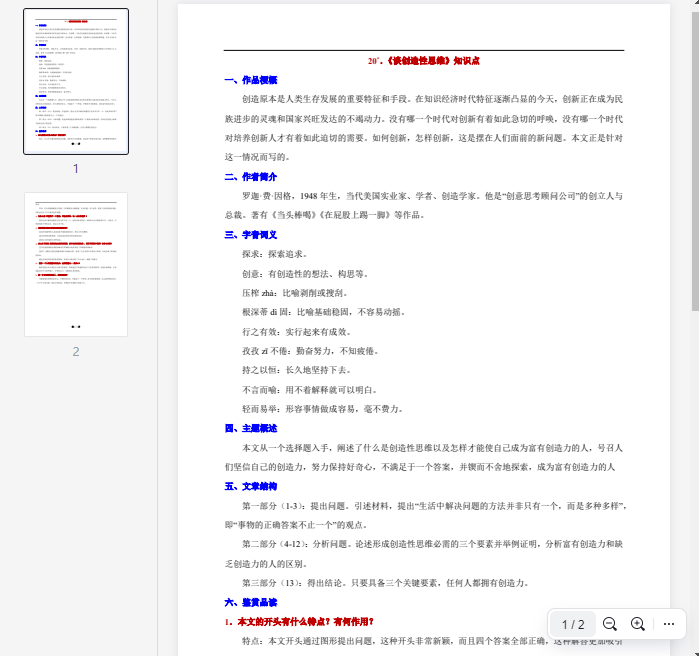Screen dimensions: 699x656
Task: Click the heading 三、字音词义
Action: (251, 235)
